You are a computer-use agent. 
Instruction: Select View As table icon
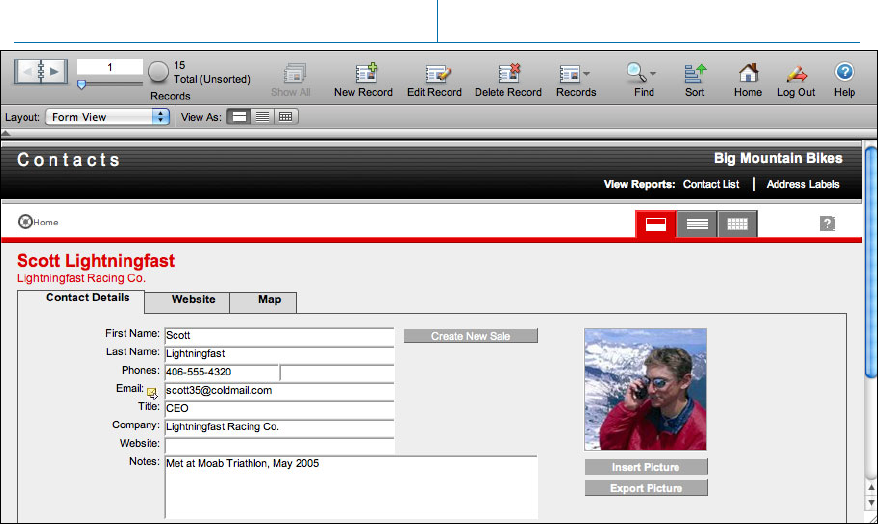click(x=286, y=117)
